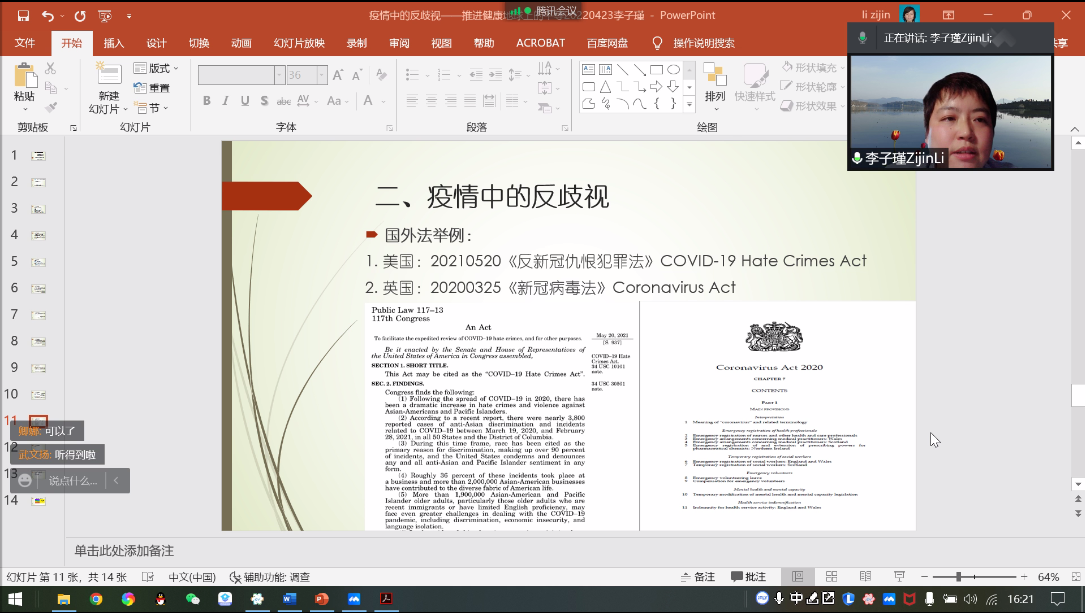This screenshot has width=1085, height=613.
Task: Toggle the Comments (批注) pane
Action: 748,577
